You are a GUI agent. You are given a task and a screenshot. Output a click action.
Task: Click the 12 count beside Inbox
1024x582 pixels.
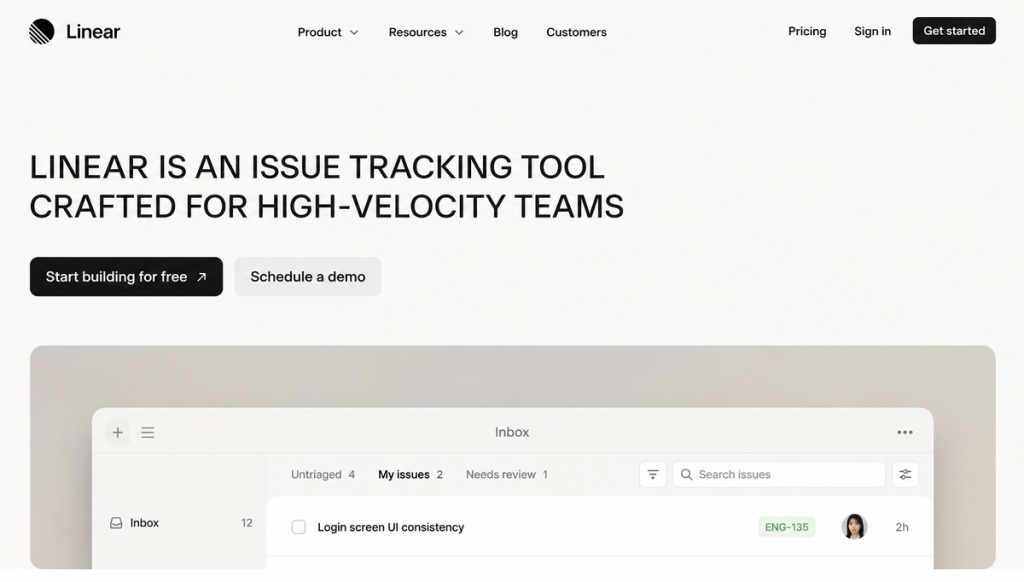click(x=246, y=523)
